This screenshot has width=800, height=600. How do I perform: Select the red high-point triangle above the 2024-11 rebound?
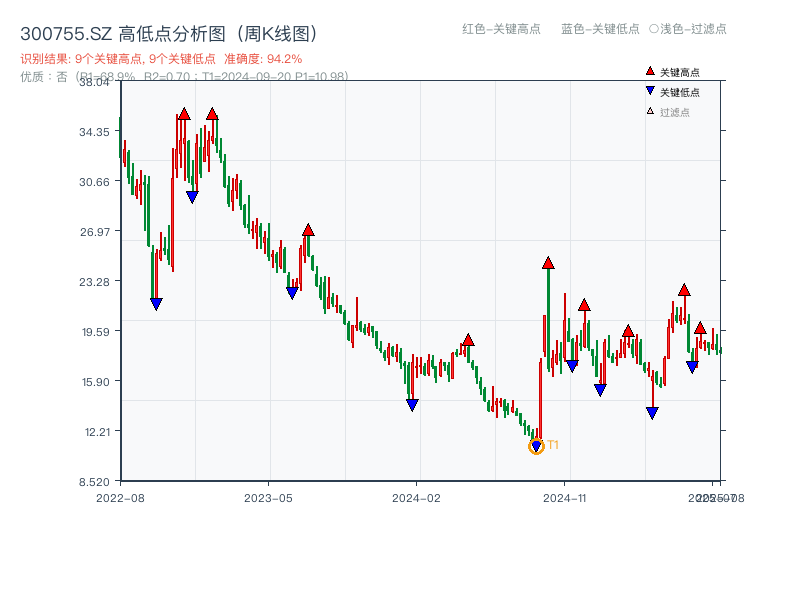(548, 262)
